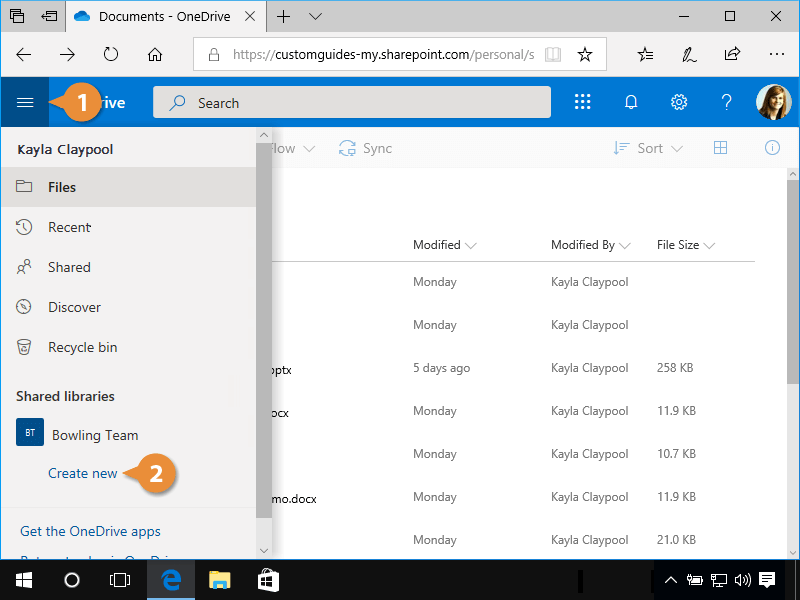Add notes with pen icon
The height and width of the screenshot is (600, 800).
[x=689, y=54]
